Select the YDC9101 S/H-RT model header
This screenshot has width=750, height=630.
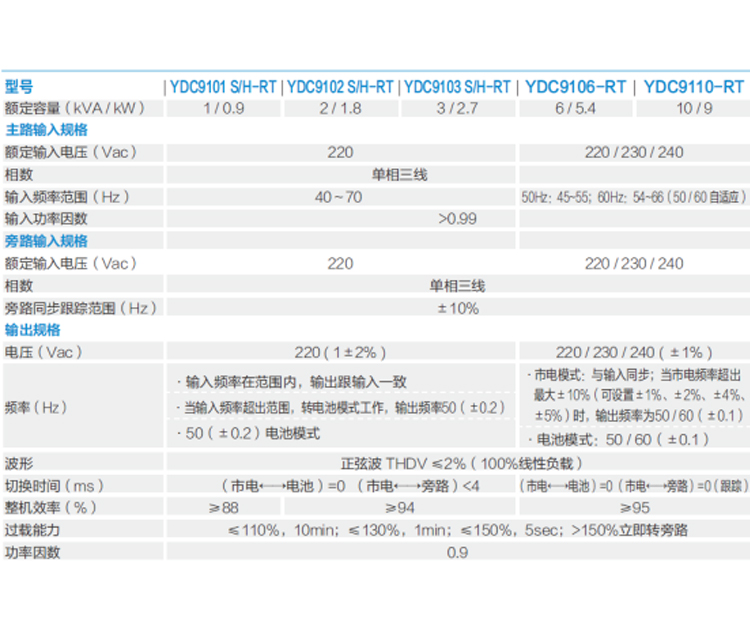coord(223,87)
